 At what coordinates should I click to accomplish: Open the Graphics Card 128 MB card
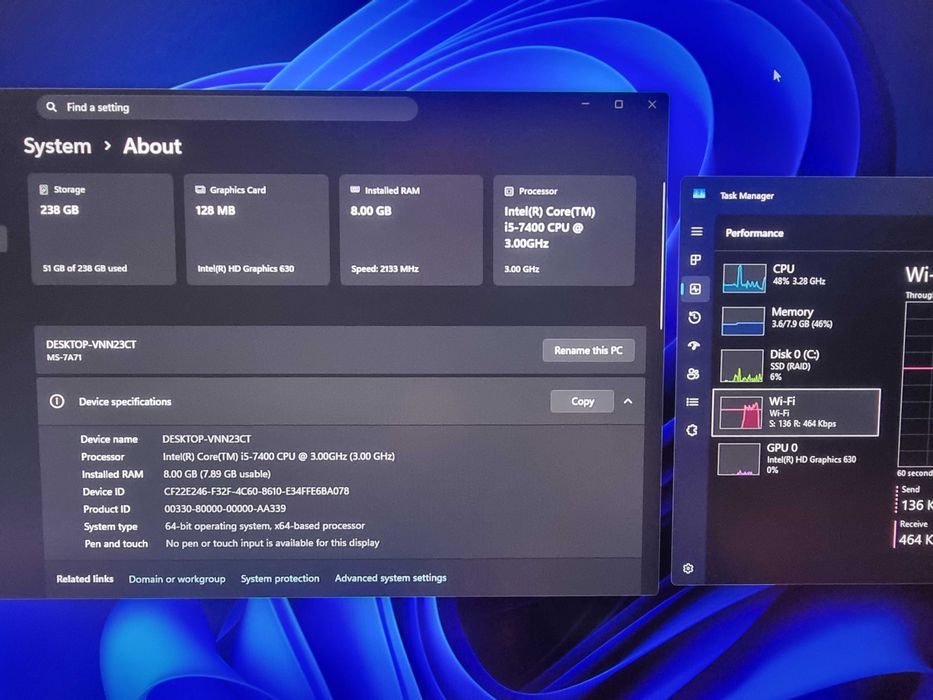257,230
